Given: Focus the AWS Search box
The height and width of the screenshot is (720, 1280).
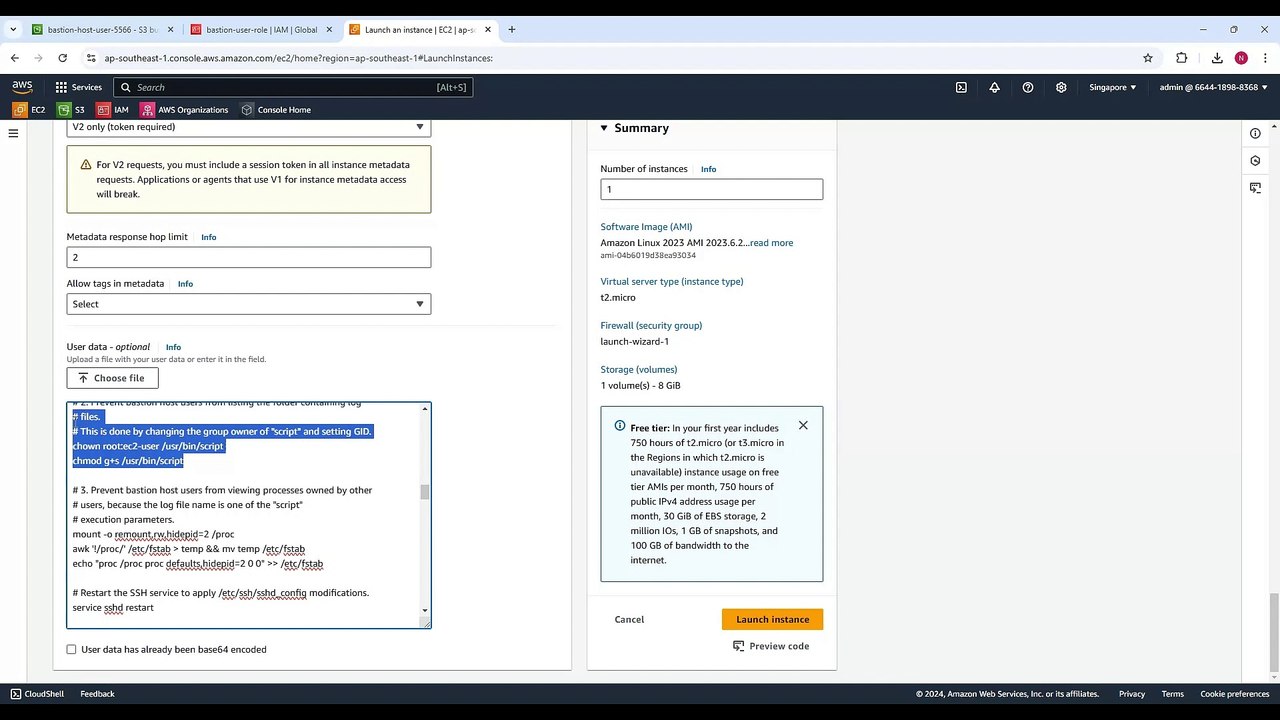Looking at the screenshot, I should (292, 87).
